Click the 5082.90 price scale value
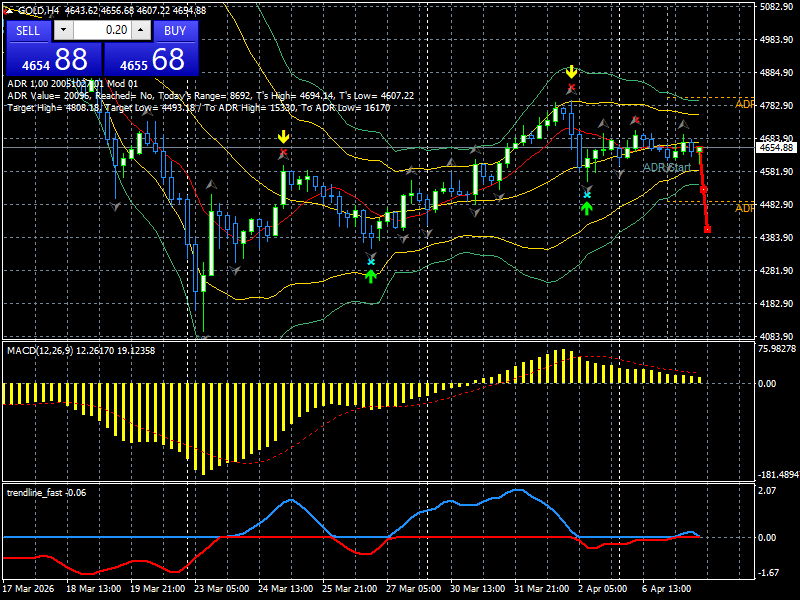The height and width of the screenshot is (600, 800). click(x=776, y=7)
